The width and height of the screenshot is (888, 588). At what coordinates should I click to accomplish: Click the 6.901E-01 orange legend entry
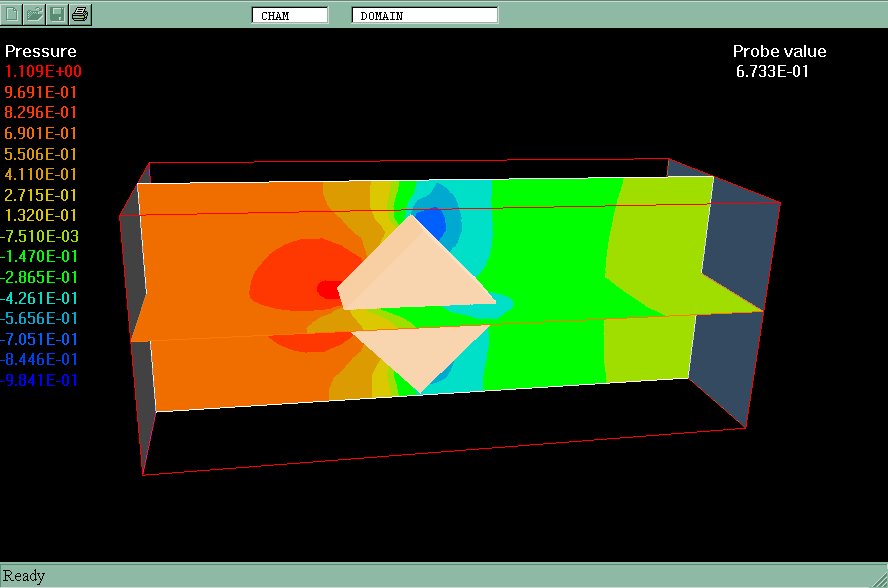pyautogui.click(x=41, y=133)
